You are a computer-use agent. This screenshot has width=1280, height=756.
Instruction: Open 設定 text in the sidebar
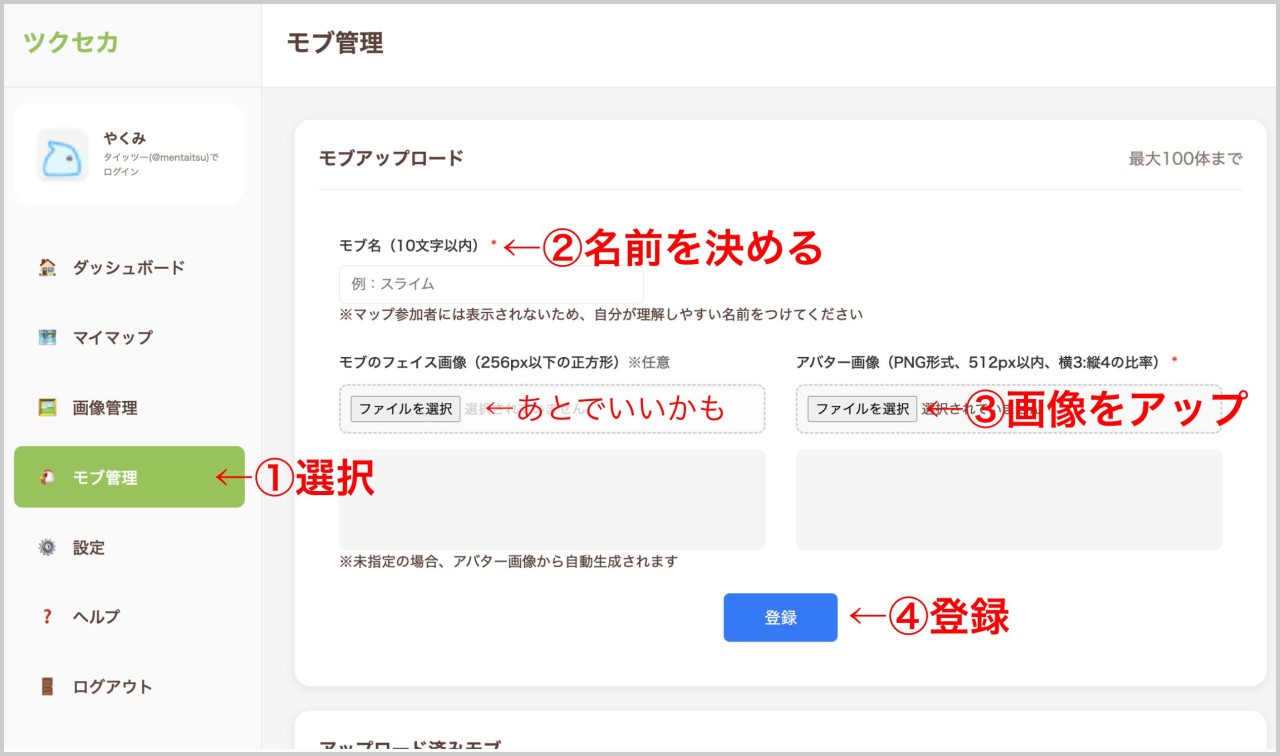click(x=88, y=547)
